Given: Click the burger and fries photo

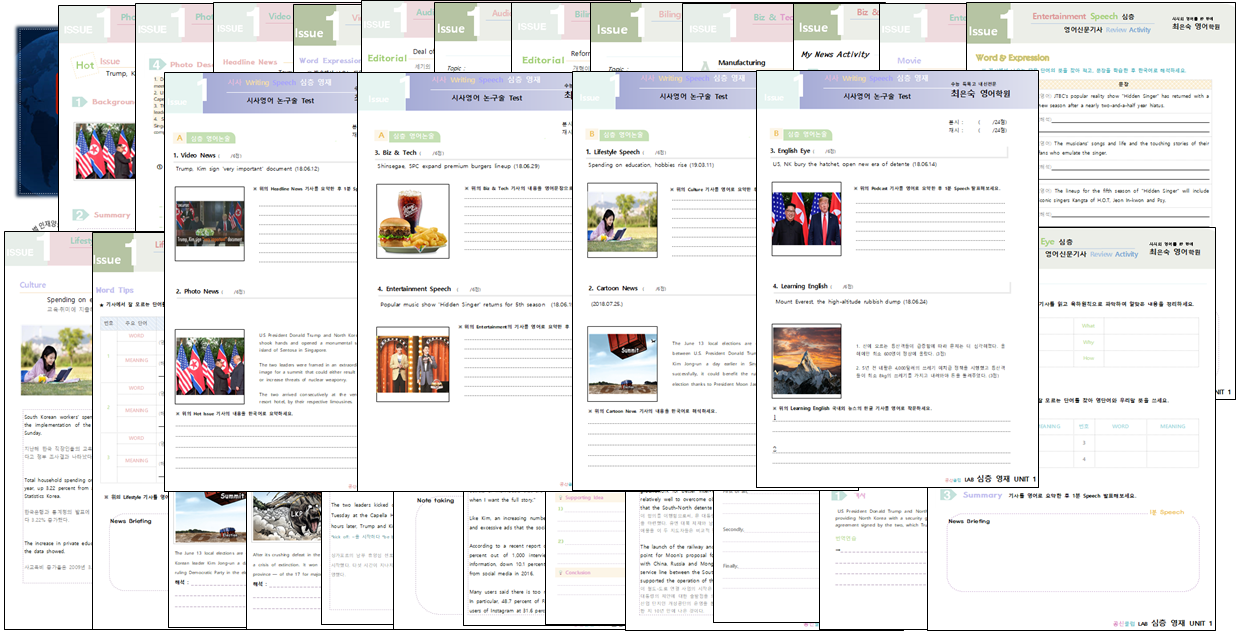Looking at the screenshot, I should tap(410, 220).
